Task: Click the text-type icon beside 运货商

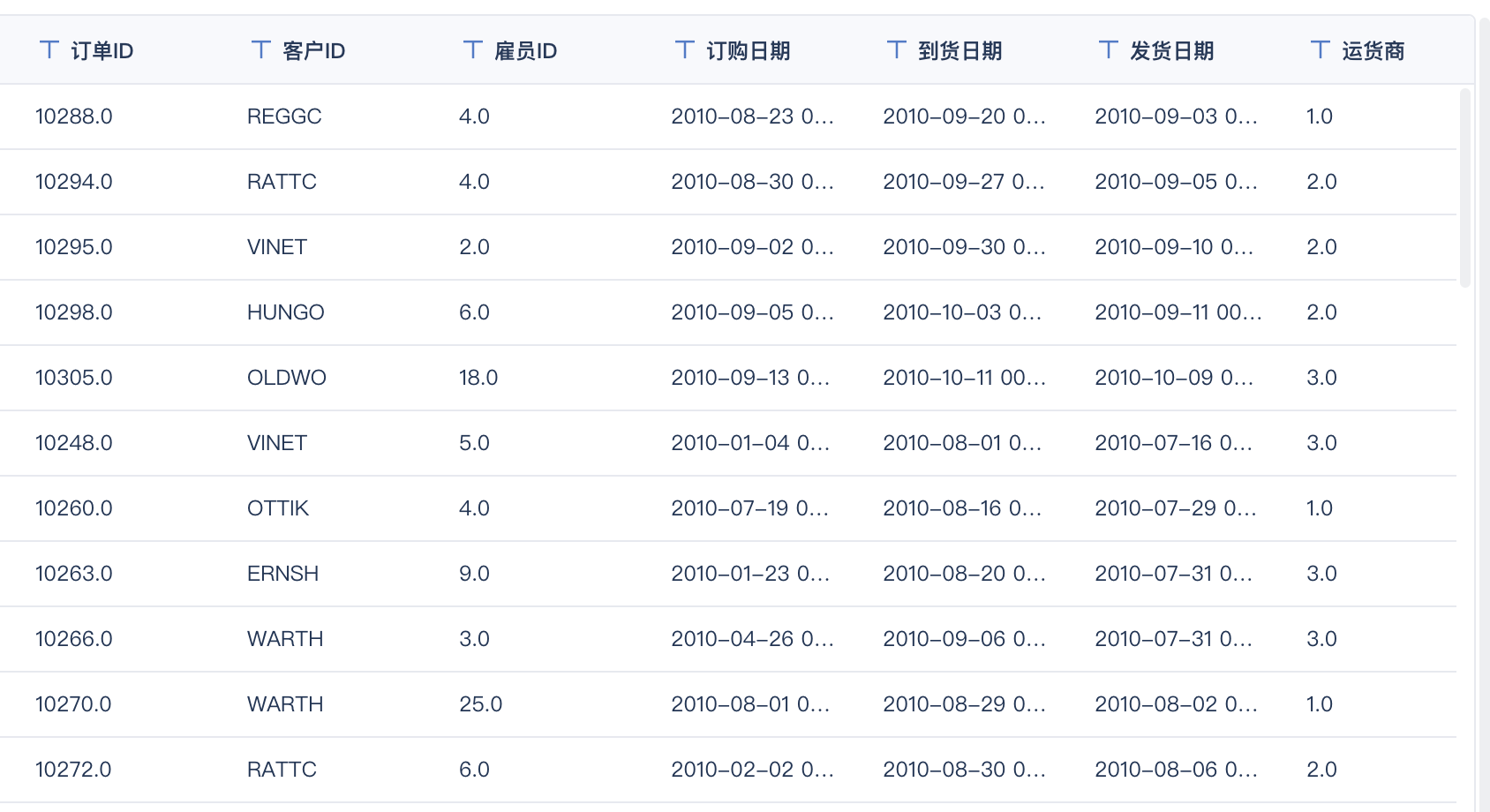Action: click(x=1321, y=50)
